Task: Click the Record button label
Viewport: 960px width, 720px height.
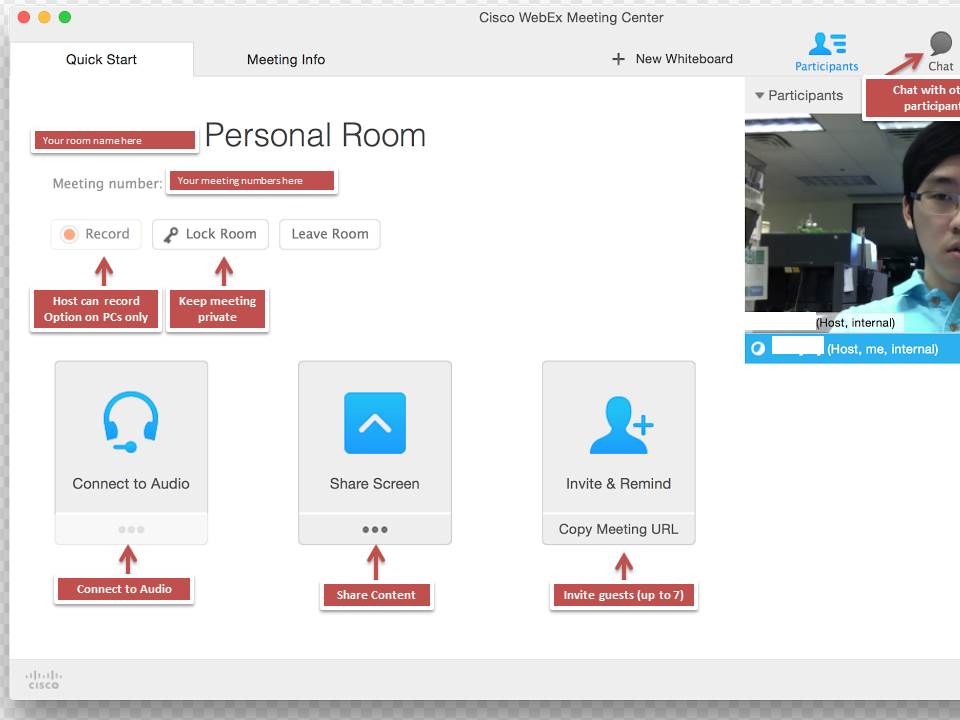Action: 107,234
